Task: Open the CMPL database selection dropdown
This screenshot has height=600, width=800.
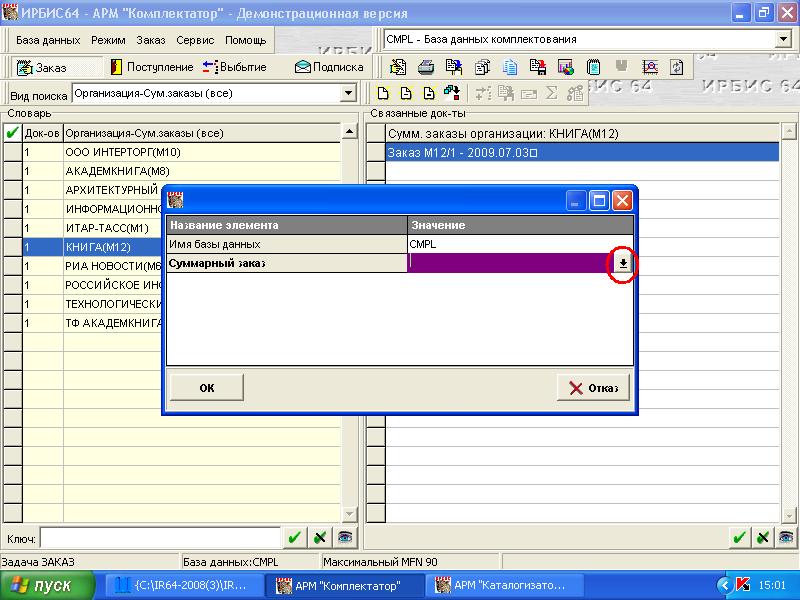Action: tap(782, 40)
